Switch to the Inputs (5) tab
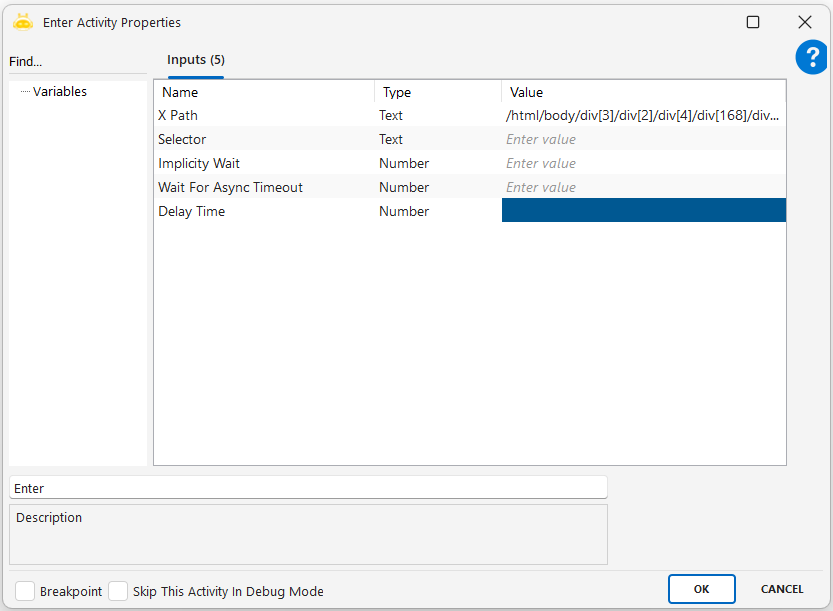The image size is (833, 611). coord(195,60)
